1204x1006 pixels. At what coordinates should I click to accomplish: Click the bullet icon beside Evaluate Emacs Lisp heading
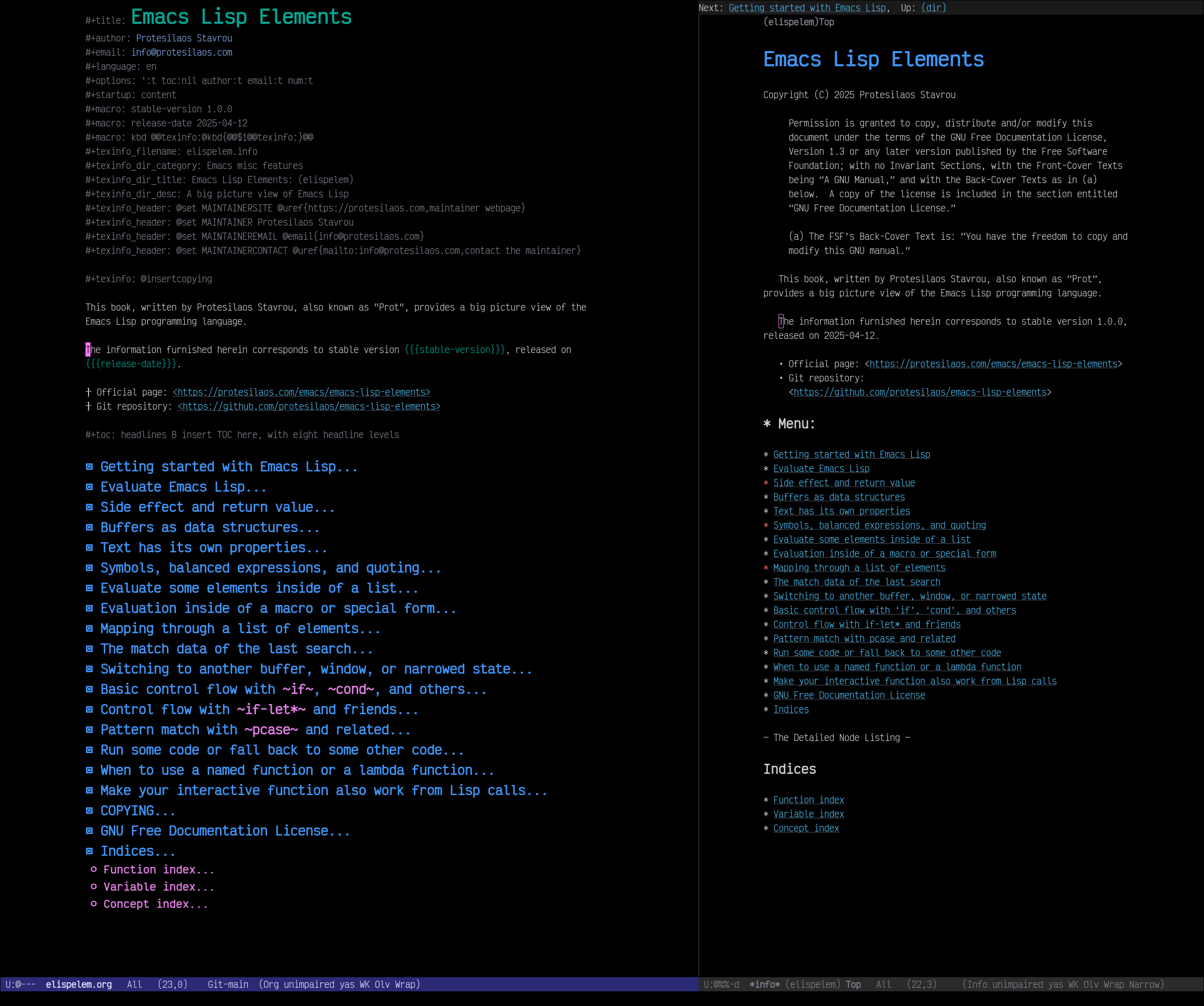[x=90, y=487]
